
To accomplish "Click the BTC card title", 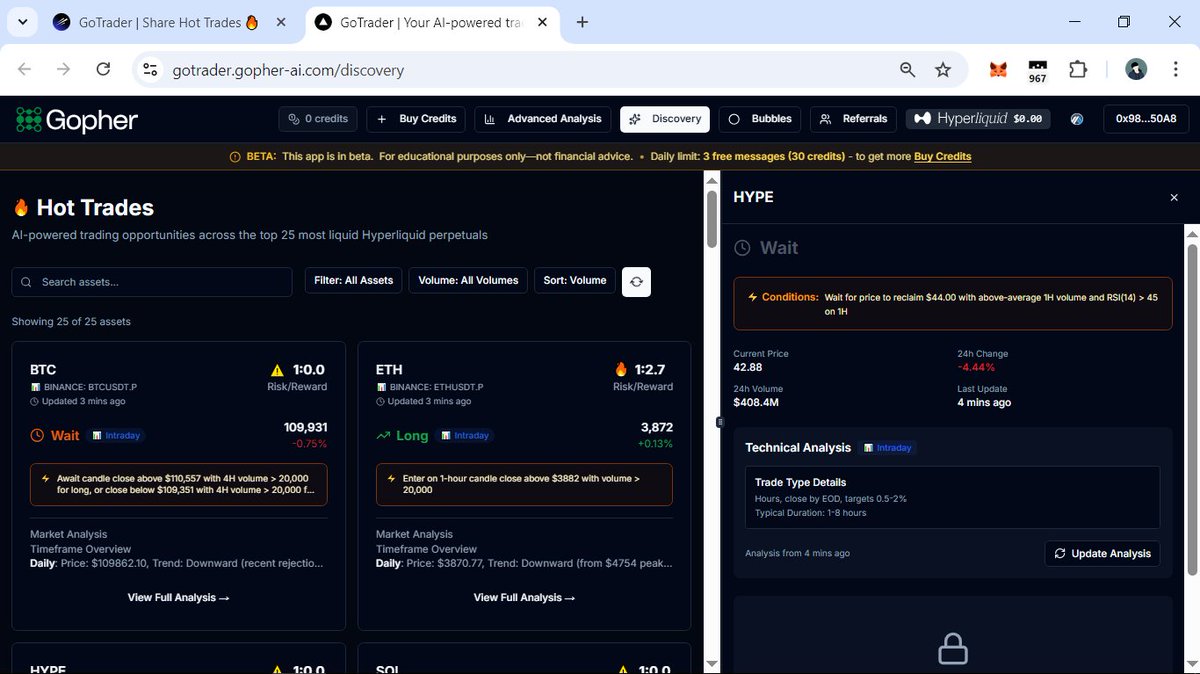I will click(43, 369).
